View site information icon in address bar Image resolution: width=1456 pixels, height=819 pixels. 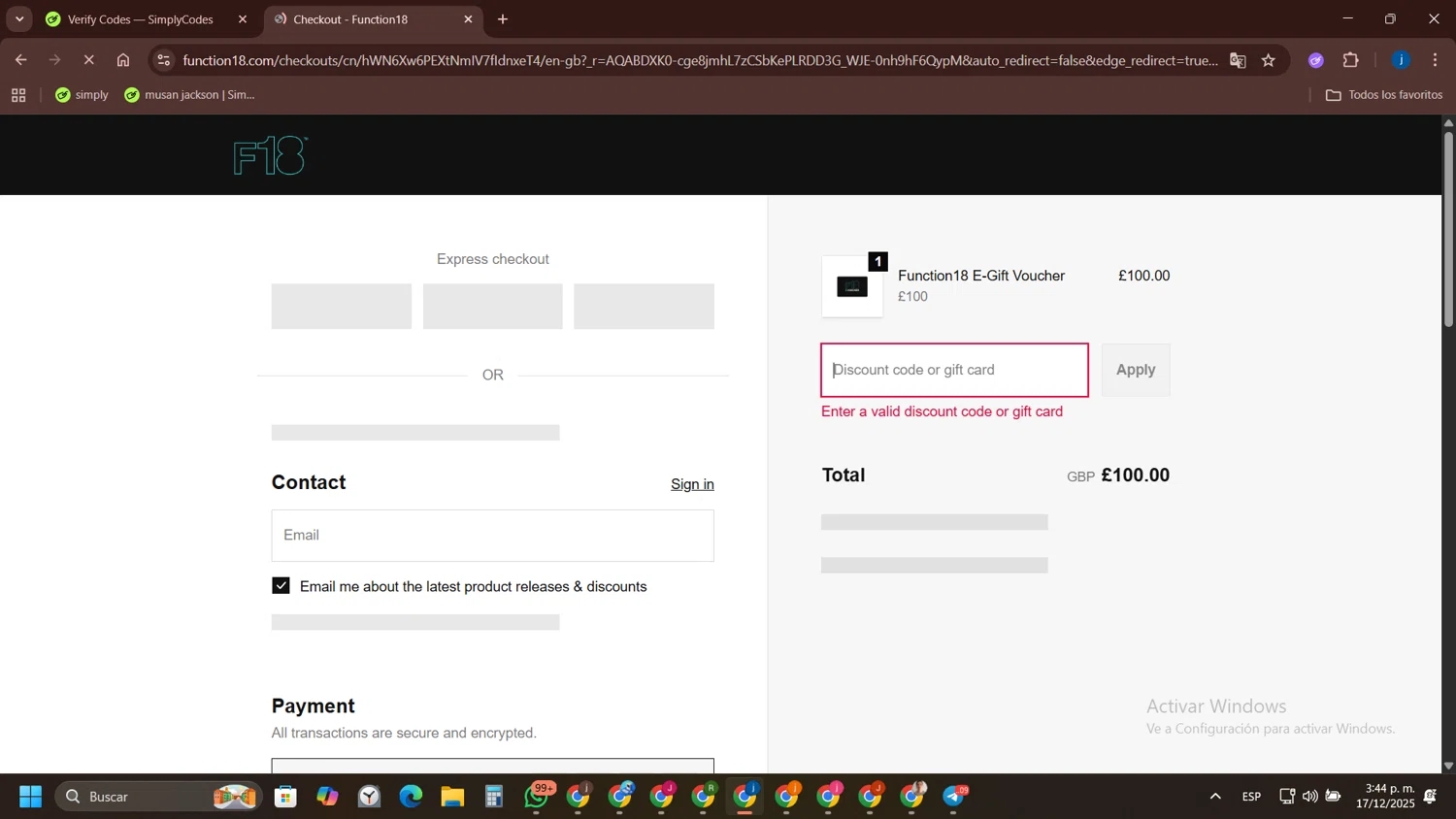164,60
